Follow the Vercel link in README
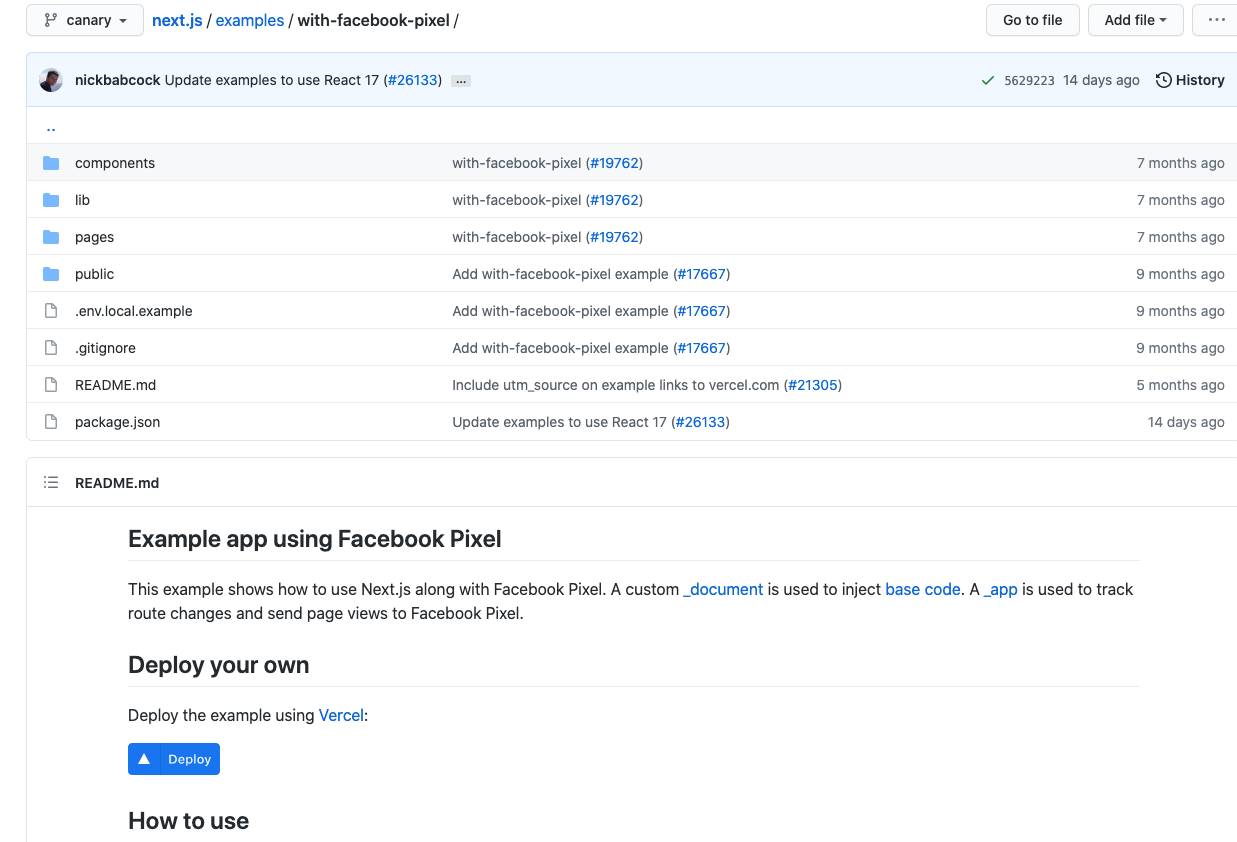The height and width of the screenshot is (842, 1237). pyautogui.click(x=341, y=715)
